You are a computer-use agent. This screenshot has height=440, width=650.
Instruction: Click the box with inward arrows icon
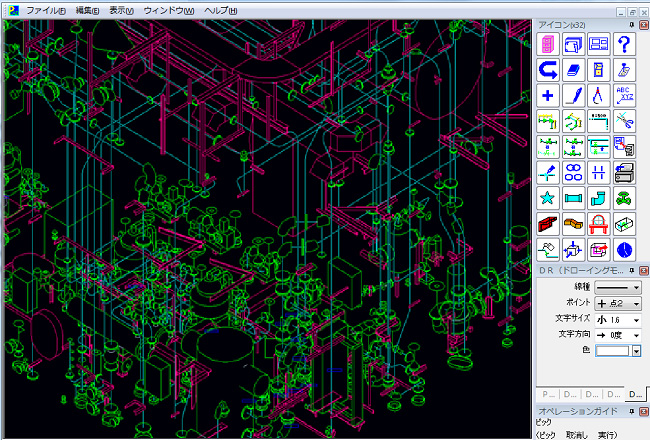(573, 250)
